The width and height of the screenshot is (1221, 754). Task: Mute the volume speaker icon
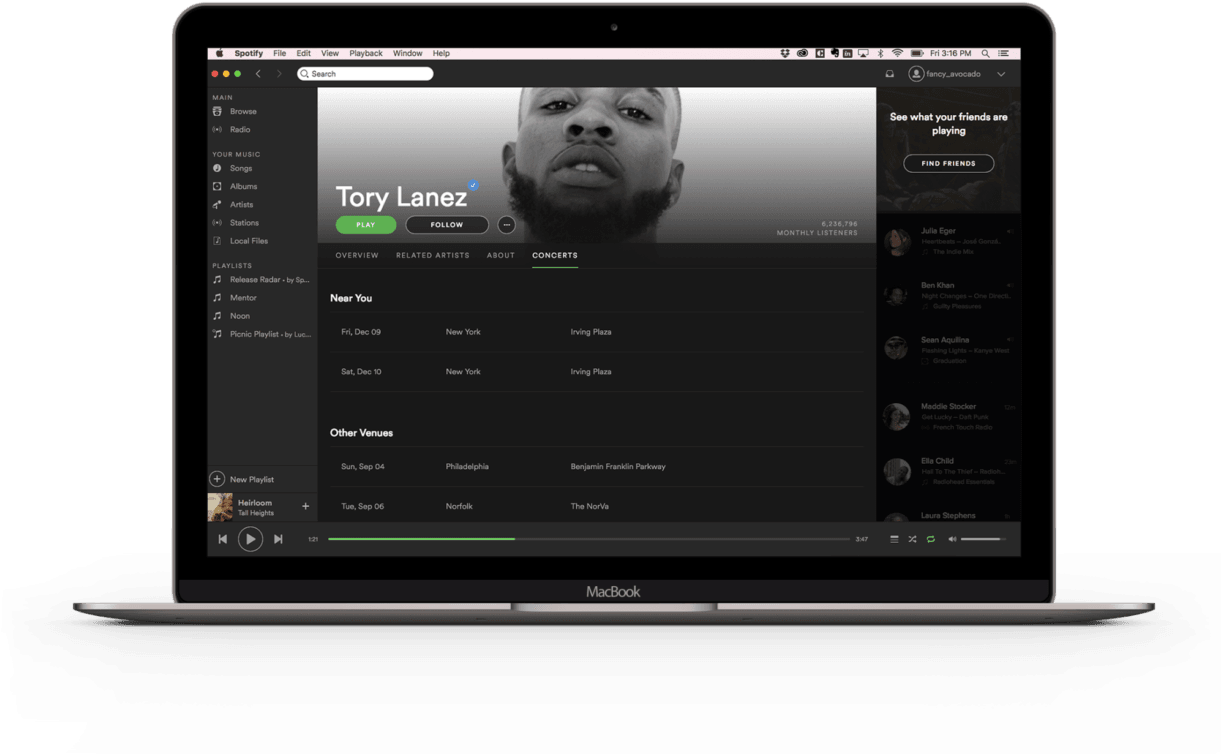(x=952, y=539)
